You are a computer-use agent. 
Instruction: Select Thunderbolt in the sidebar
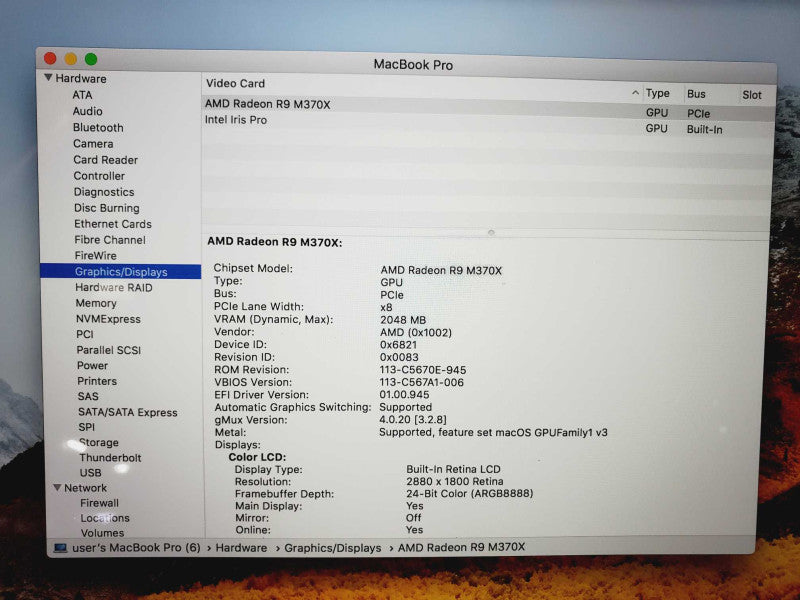click(110, 458)
